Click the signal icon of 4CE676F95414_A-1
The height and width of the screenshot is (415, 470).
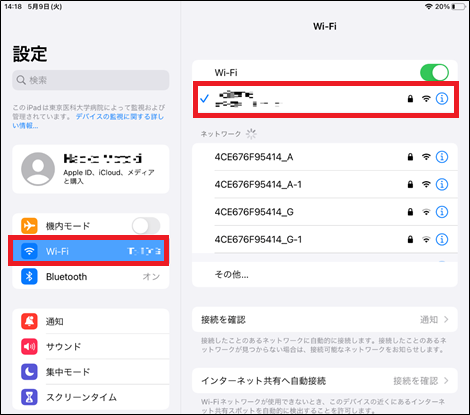click(x=426, y=184)
